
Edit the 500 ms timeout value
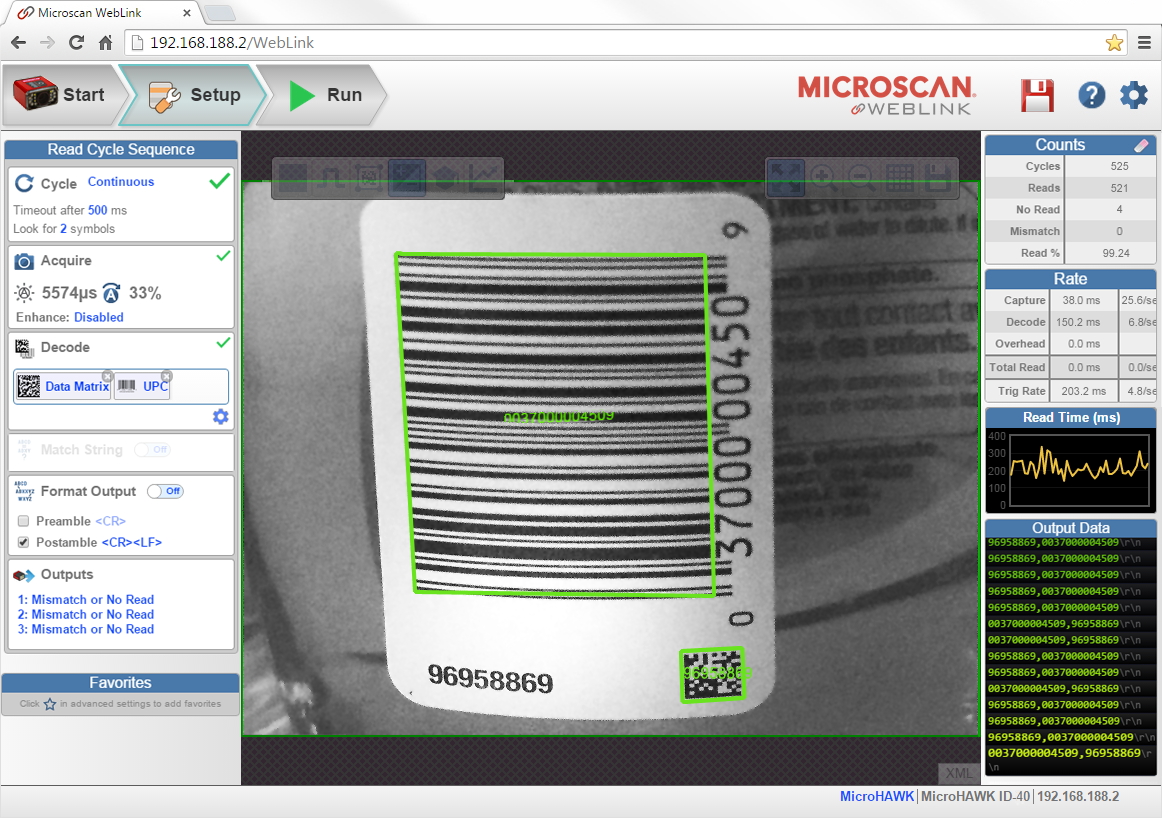point(97,210)
